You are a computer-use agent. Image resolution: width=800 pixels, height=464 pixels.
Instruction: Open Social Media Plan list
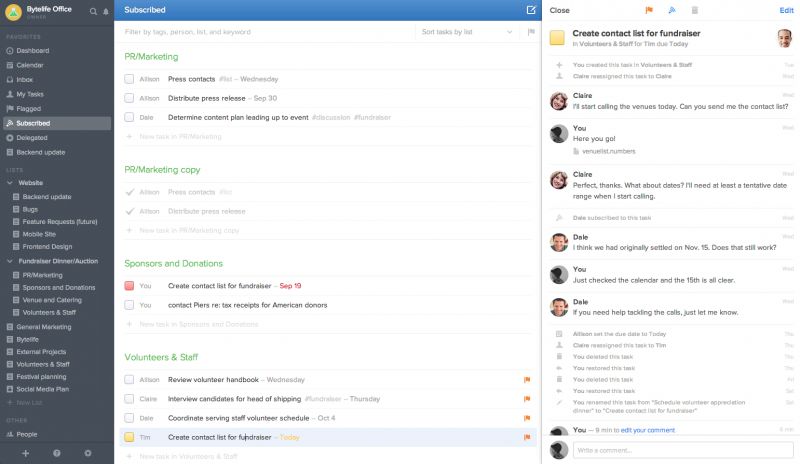(x=42, y=389)
